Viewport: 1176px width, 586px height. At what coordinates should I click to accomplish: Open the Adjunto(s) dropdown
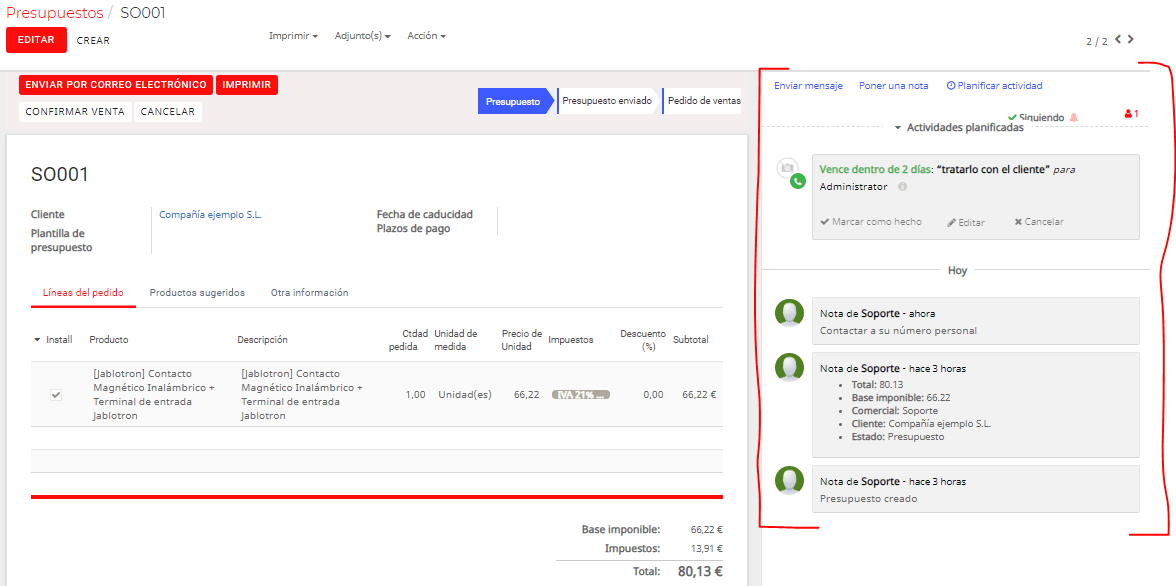[363, 35]
